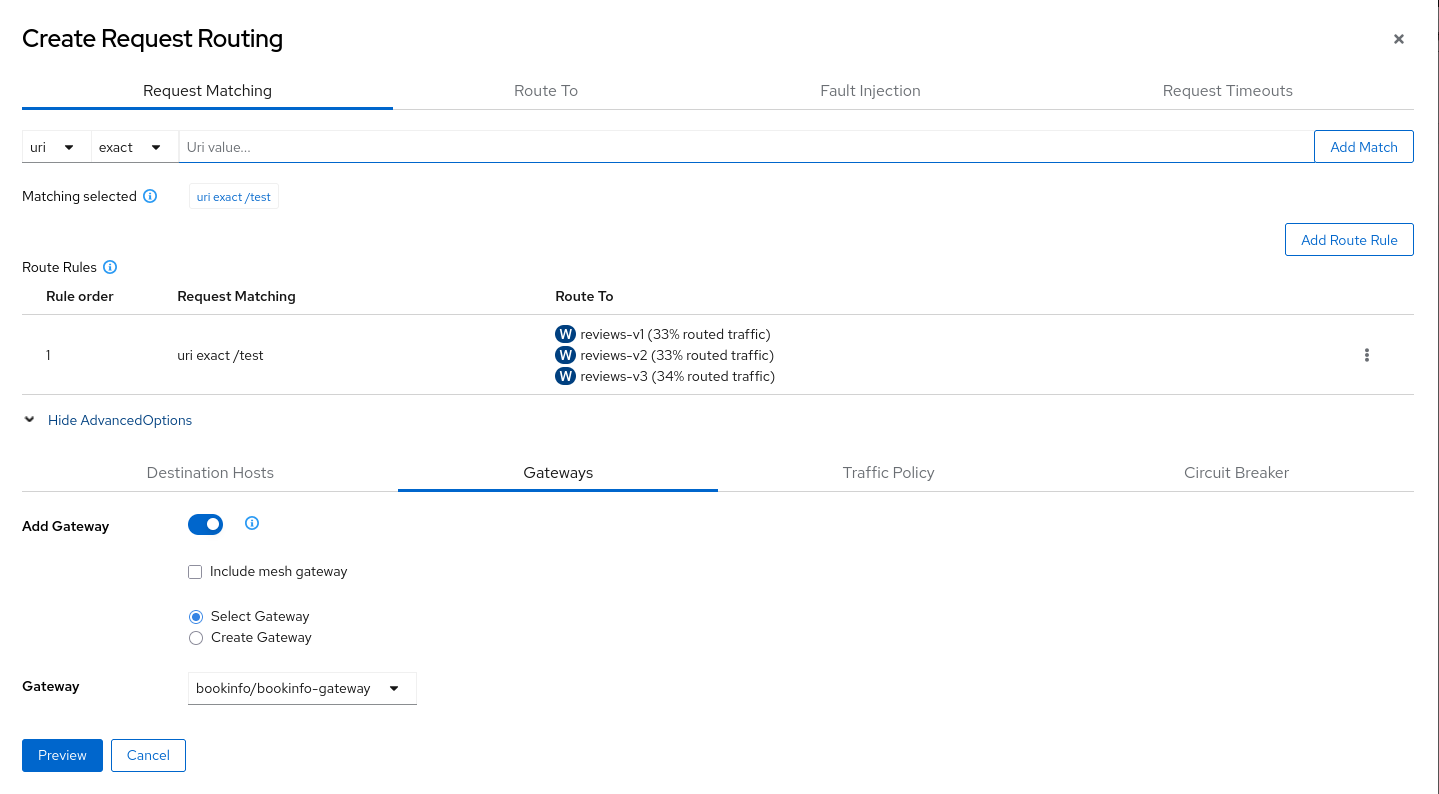Open the Traffic Policy tab
Screen dimensions: 1439x794
pyautogui.click(x=888, y=473)
